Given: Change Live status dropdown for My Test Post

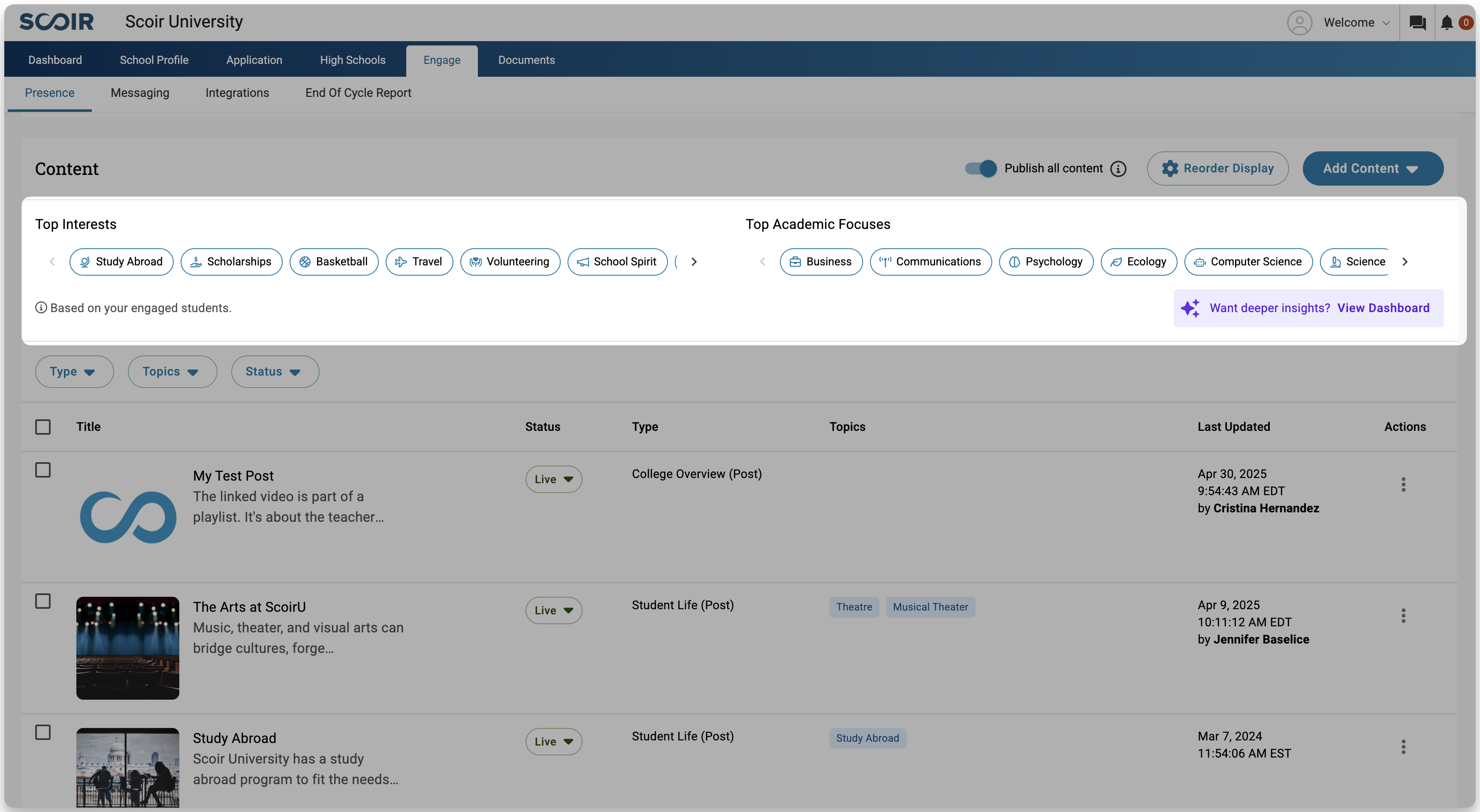Looking at the screenshot, I should (x=553, y=479).
